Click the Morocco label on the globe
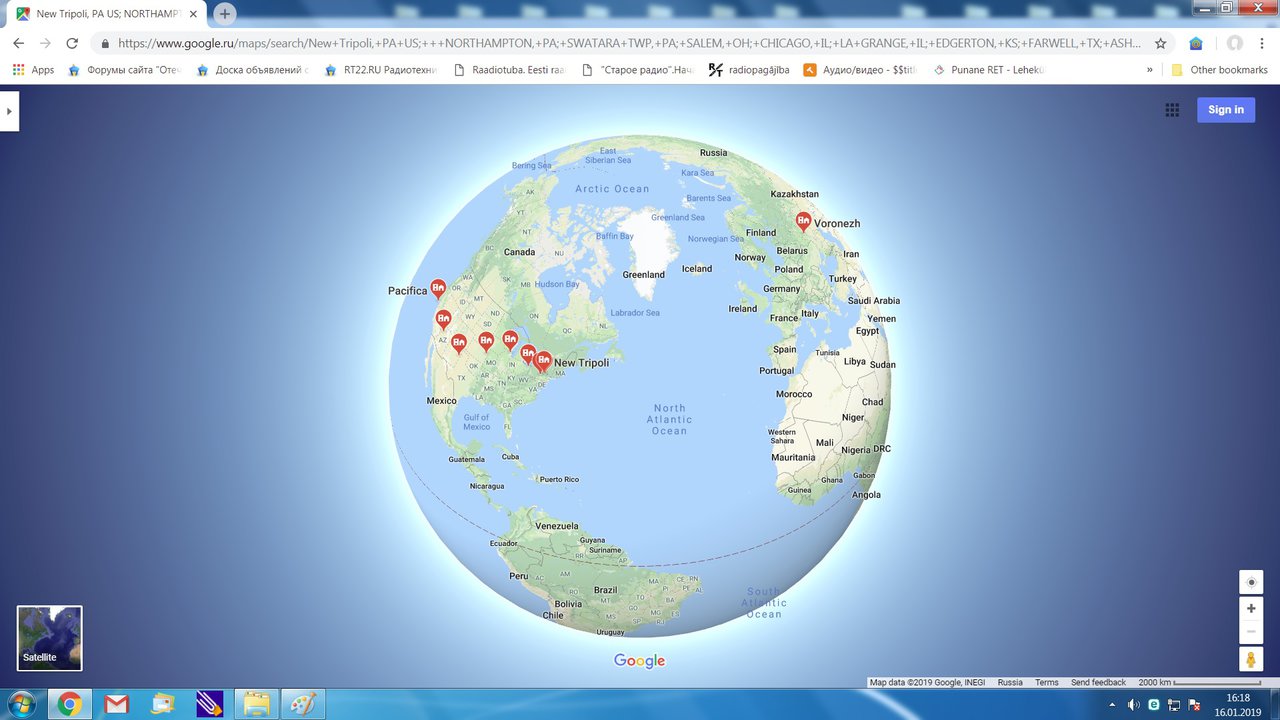This screenshot has width=1280, height=720. (794, 394)
